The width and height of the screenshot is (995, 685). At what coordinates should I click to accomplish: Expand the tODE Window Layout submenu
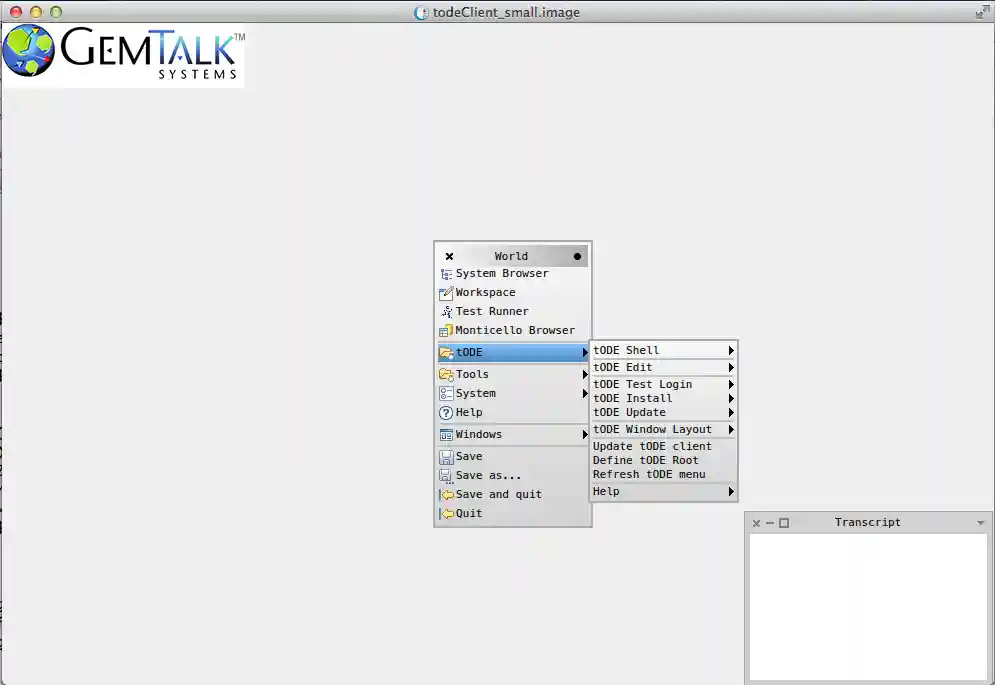tap(731, 430)
